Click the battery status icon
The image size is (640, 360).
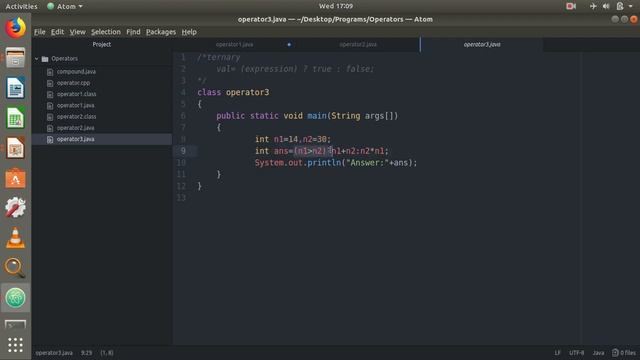620,6
